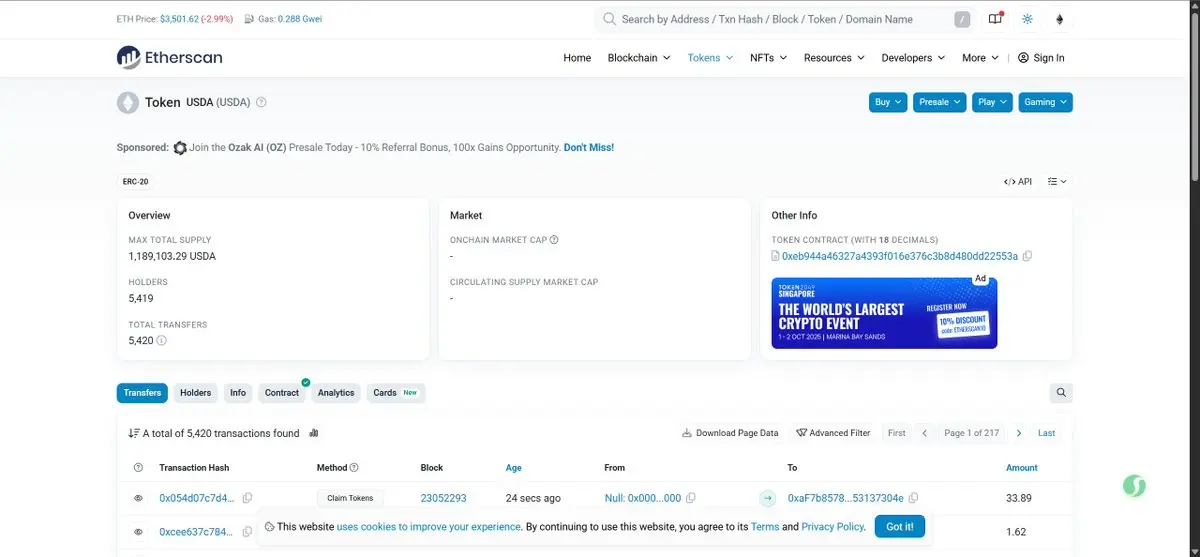Open the Buy dropdown button
1200x557 pixels.
click(888, 102)
